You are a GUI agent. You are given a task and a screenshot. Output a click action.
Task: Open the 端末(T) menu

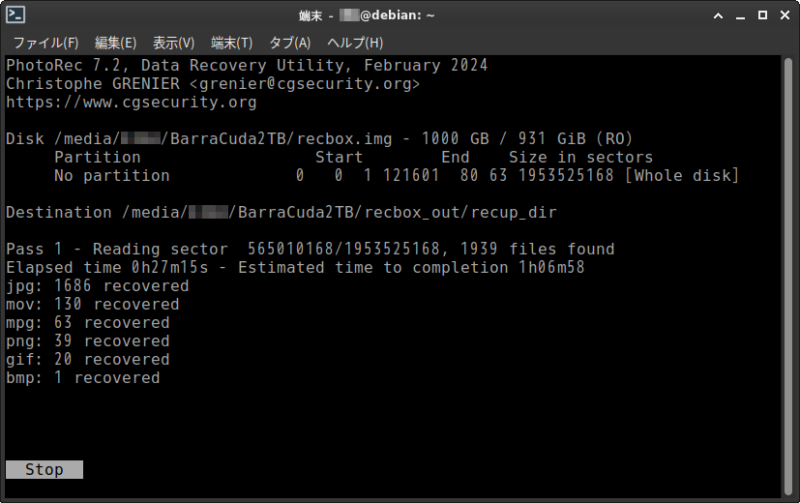[x=232, y=43]
